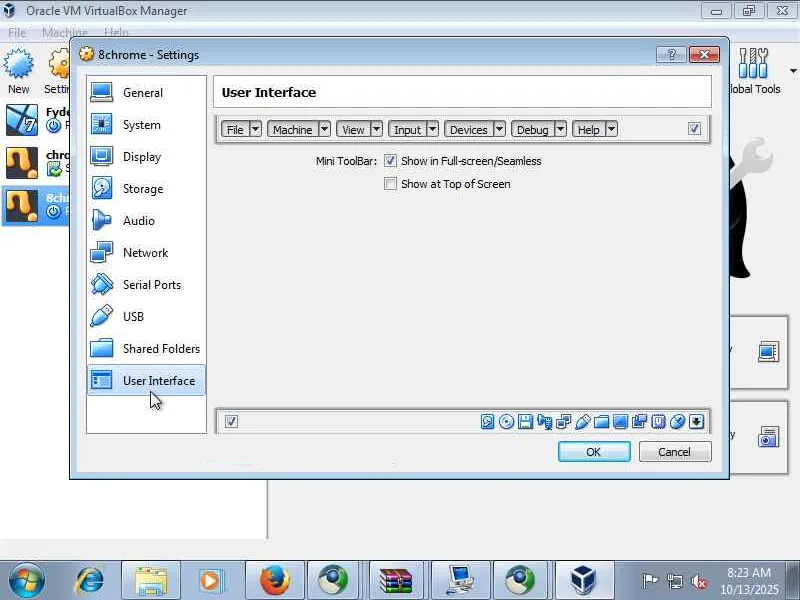Open Shared Folders settings page
Viewport: 800px width, 600px height.
[x=146, y=349]
